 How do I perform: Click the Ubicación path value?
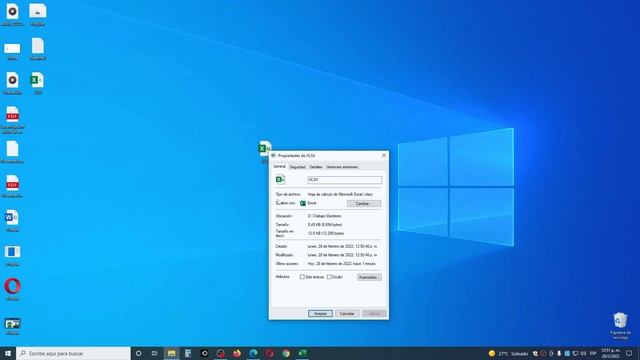(324, 216)
